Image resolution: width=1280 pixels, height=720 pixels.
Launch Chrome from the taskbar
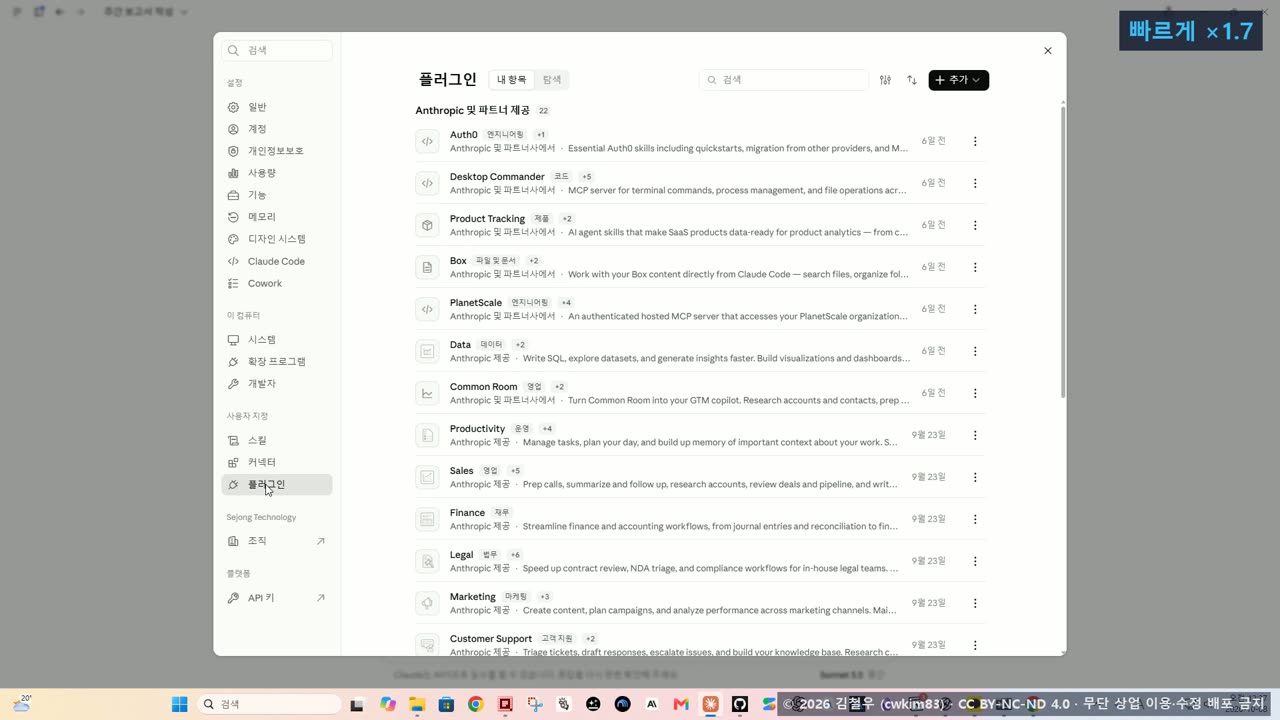[475, 704]
